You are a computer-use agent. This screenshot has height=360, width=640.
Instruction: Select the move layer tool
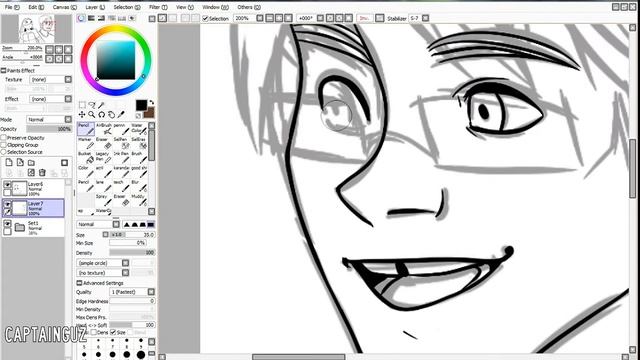82,115
